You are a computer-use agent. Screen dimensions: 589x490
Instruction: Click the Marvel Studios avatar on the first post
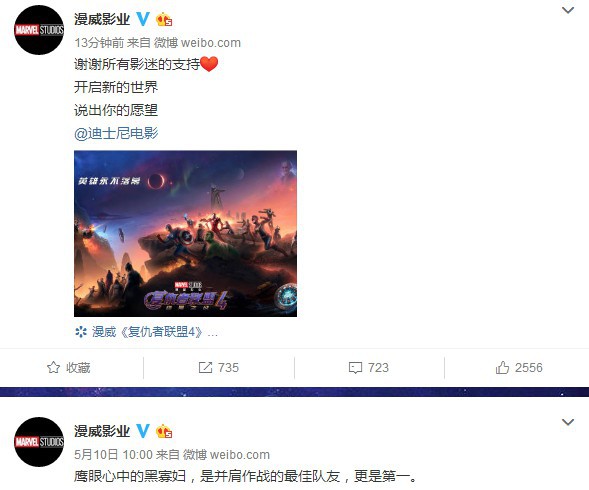(x=39, y=30)
